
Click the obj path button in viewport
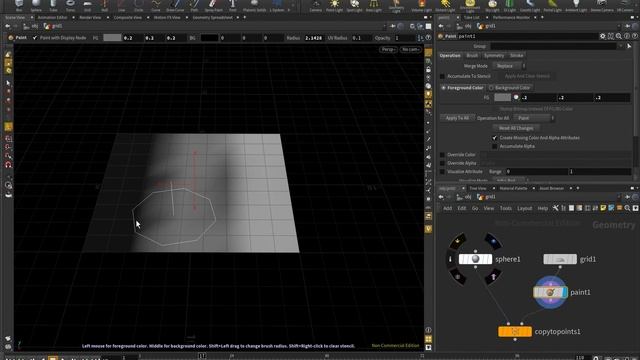31,26
